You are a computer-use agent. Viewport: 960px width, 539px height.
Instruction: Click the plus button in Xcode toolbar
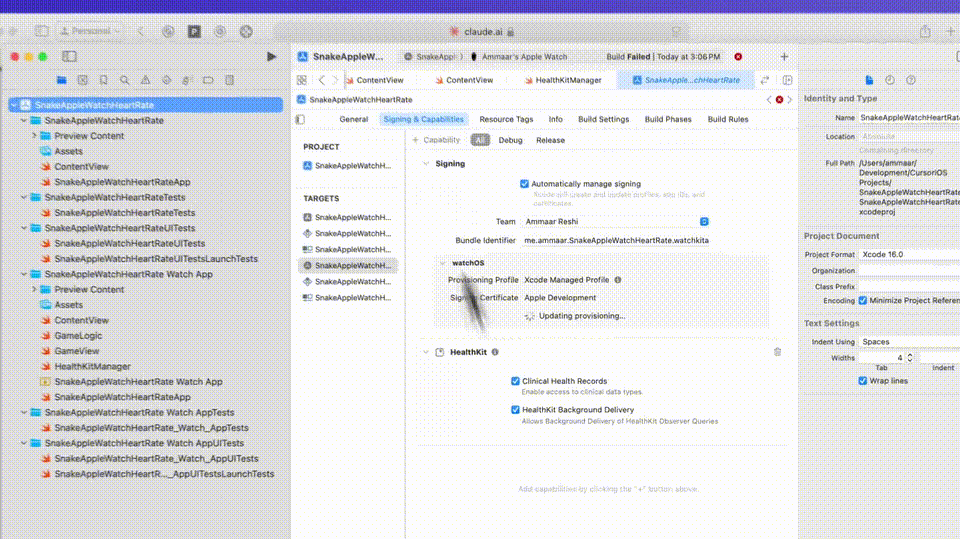click(784, 56)
